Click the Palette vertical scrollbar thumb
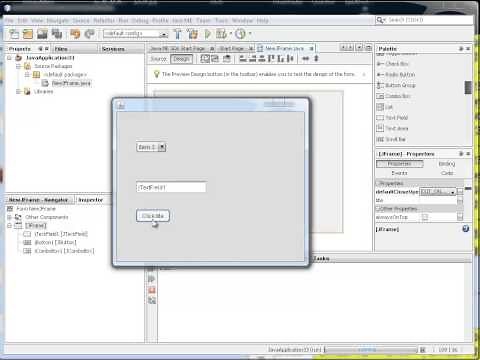480x360 pixels. 468,87
